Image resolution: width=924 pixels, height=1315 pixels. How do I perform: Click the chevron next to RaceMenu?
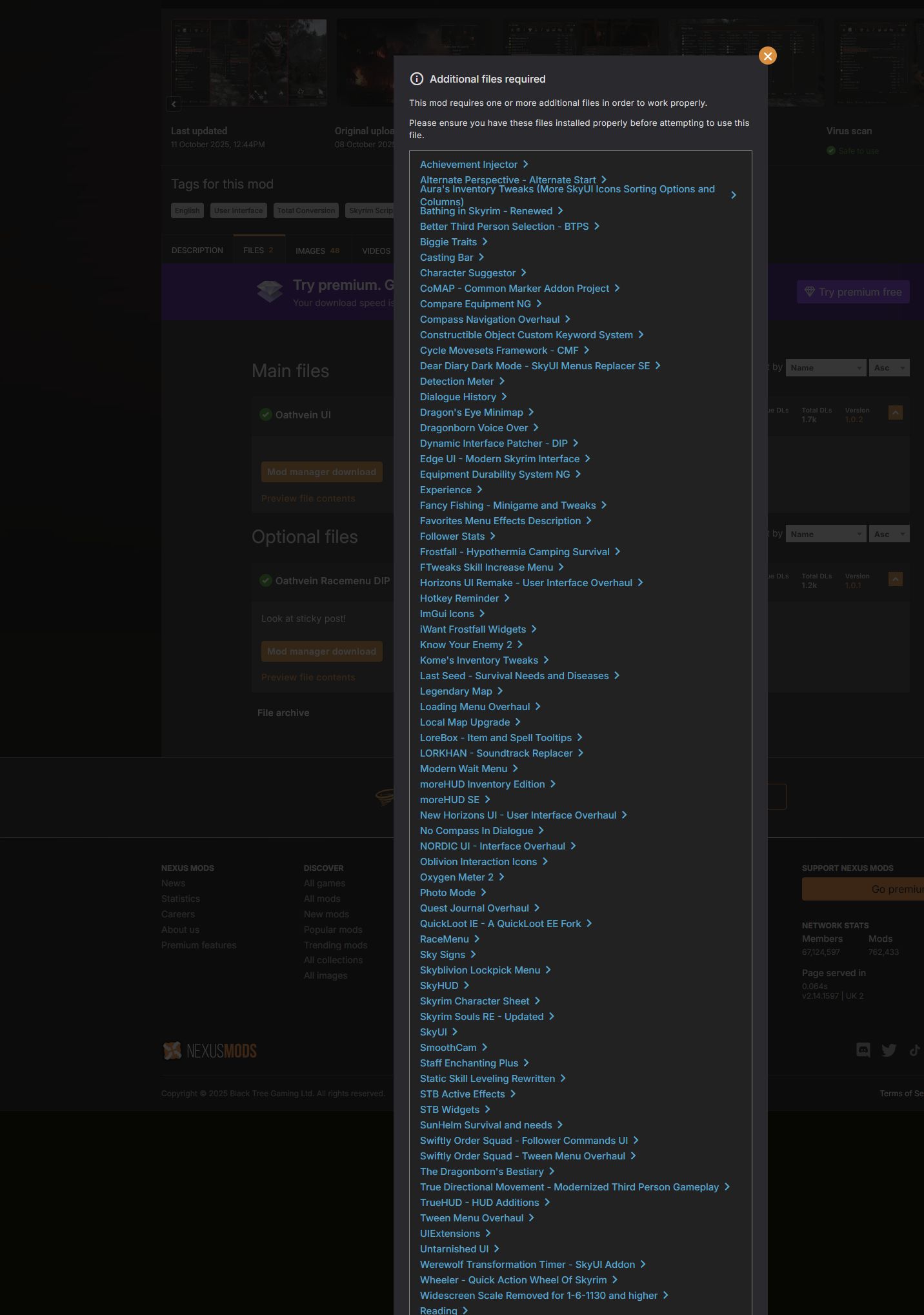(477, 939)
